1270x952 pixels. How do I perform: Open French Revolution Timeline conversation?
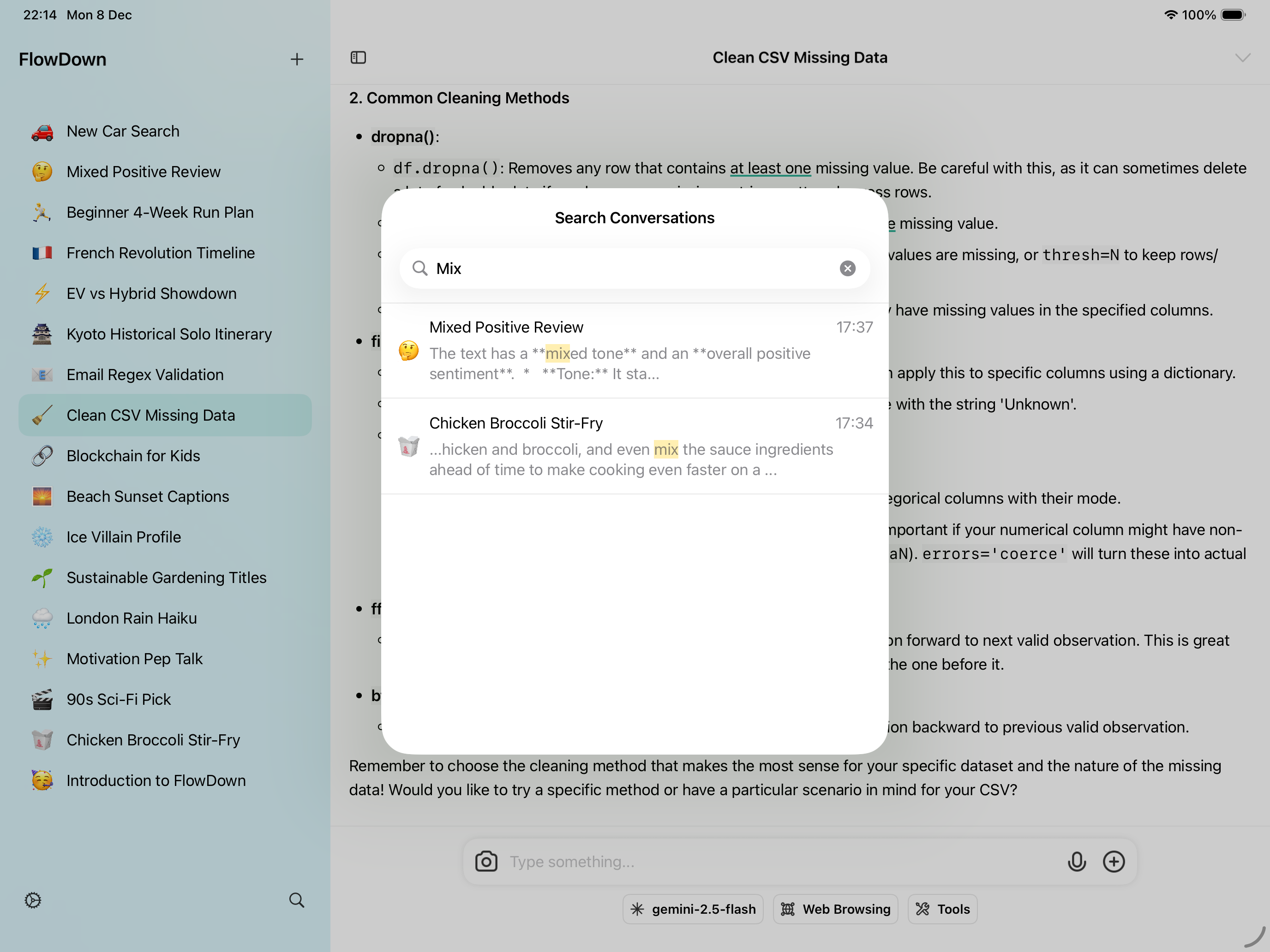click(x=165, y=253)
